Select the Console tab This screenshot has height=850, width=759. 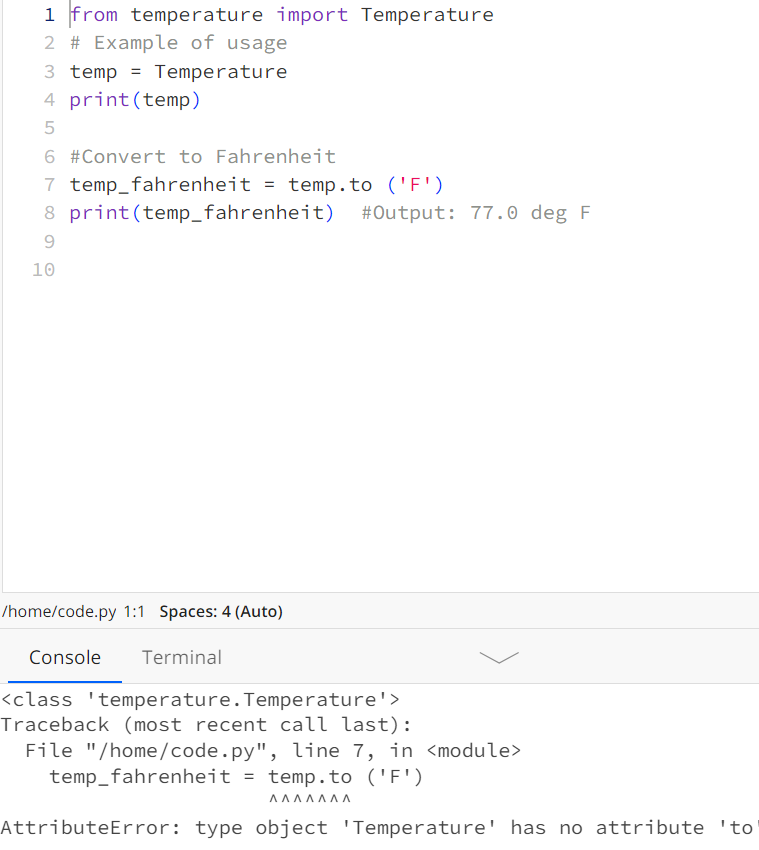tap(64, 657)
